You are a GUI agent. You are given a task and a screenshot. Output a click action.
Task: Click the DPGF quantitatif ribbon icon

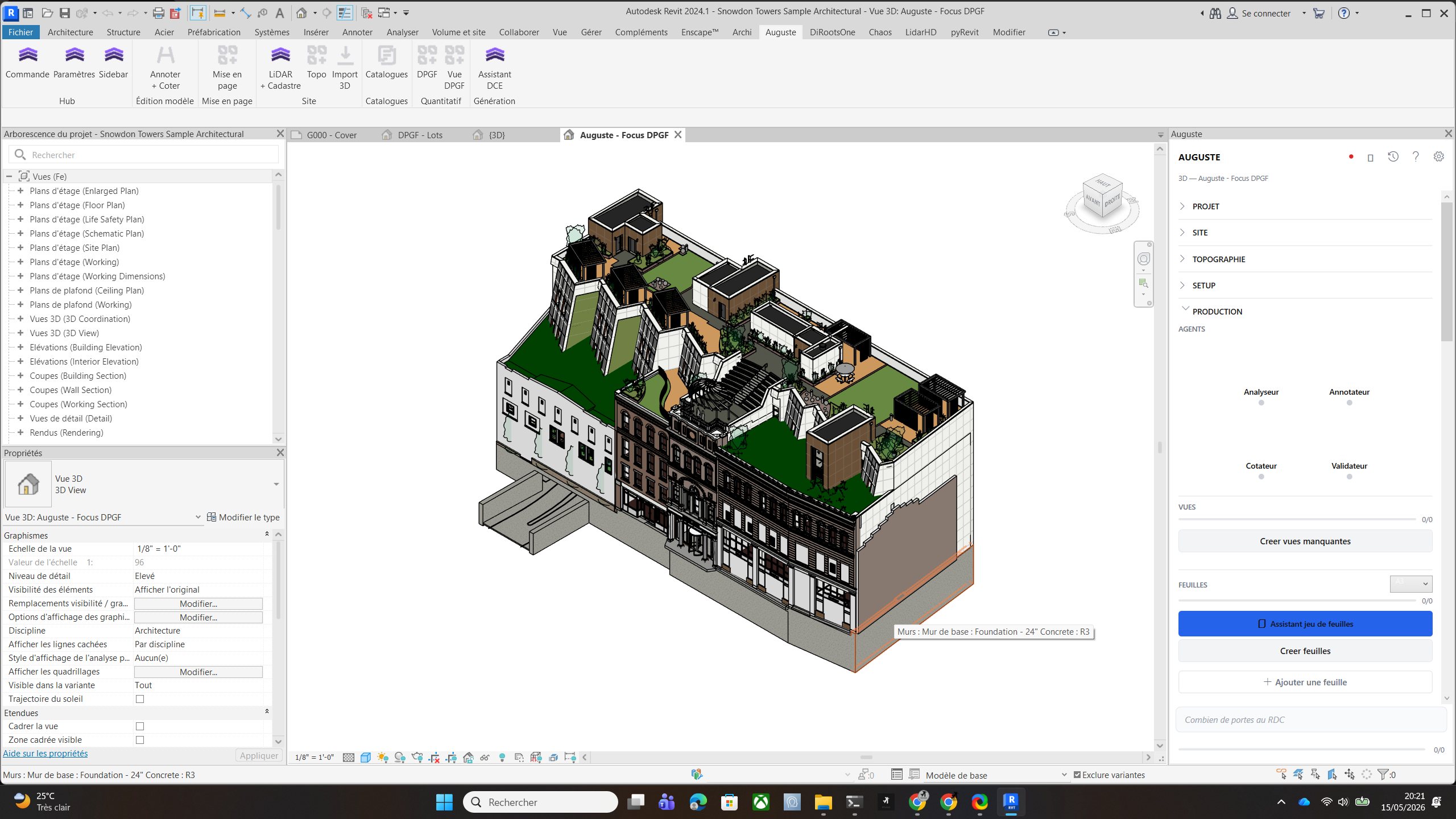427,63
